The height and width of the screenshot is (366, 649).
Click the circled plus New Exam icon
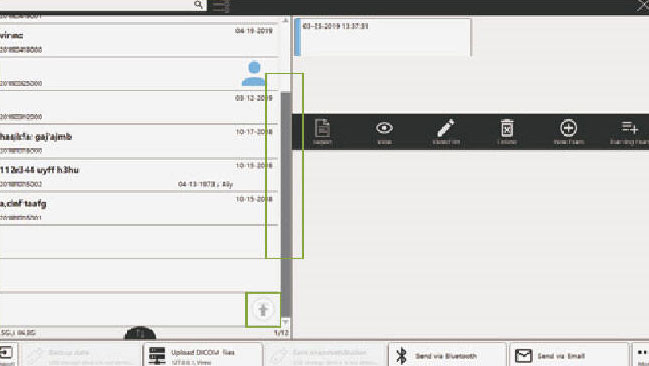(x=569, y=128)
